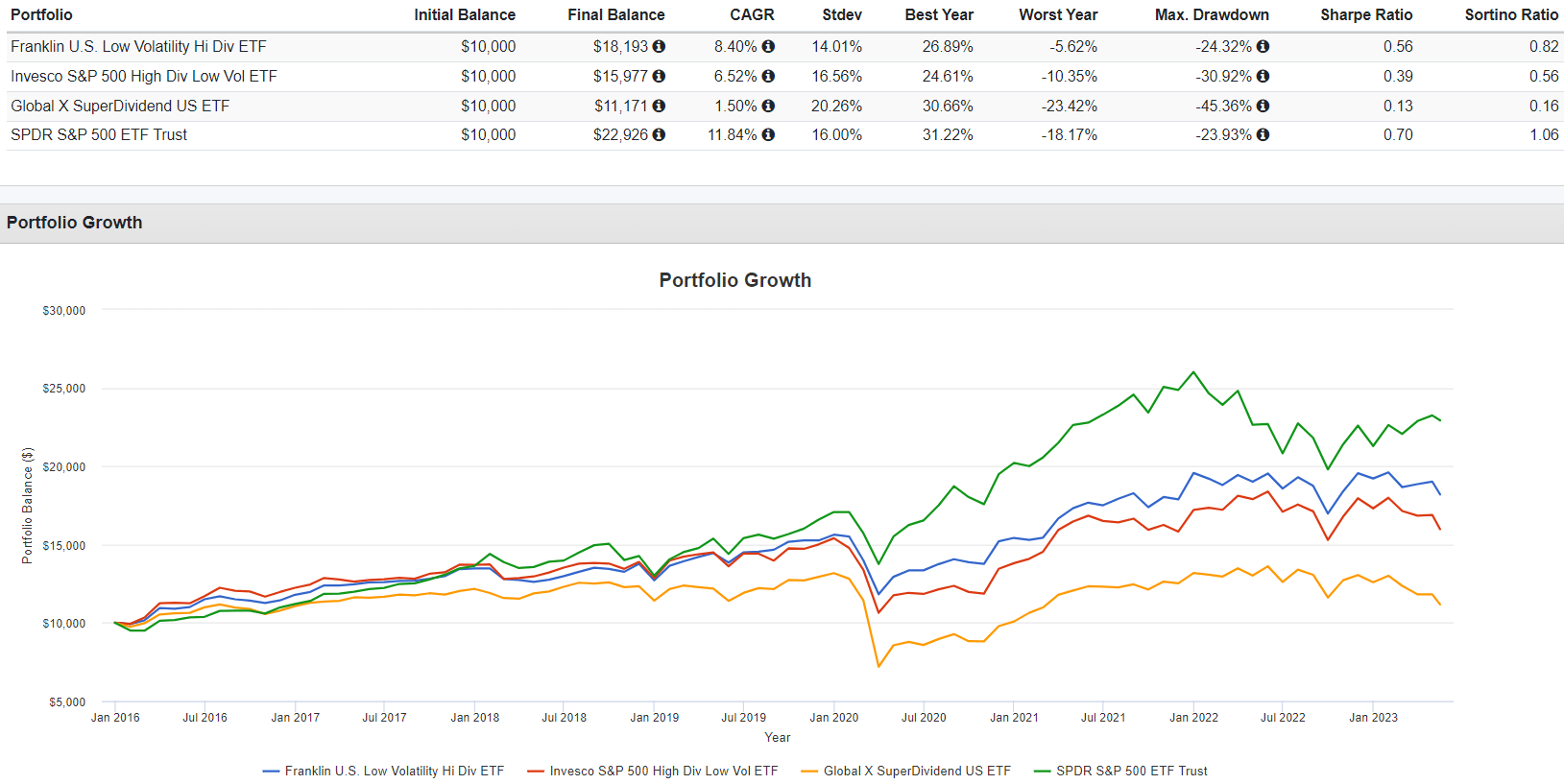Click info icon beside SPDR final balance $22,926
This screenshot has height=784, width=1564.
[x=659, y=134]
